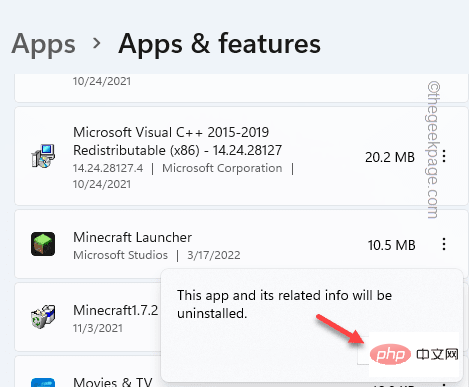Click the Microsoft Corporation publisher text
Viewport: 469px width, 387px height.
(x=222, y=168)
